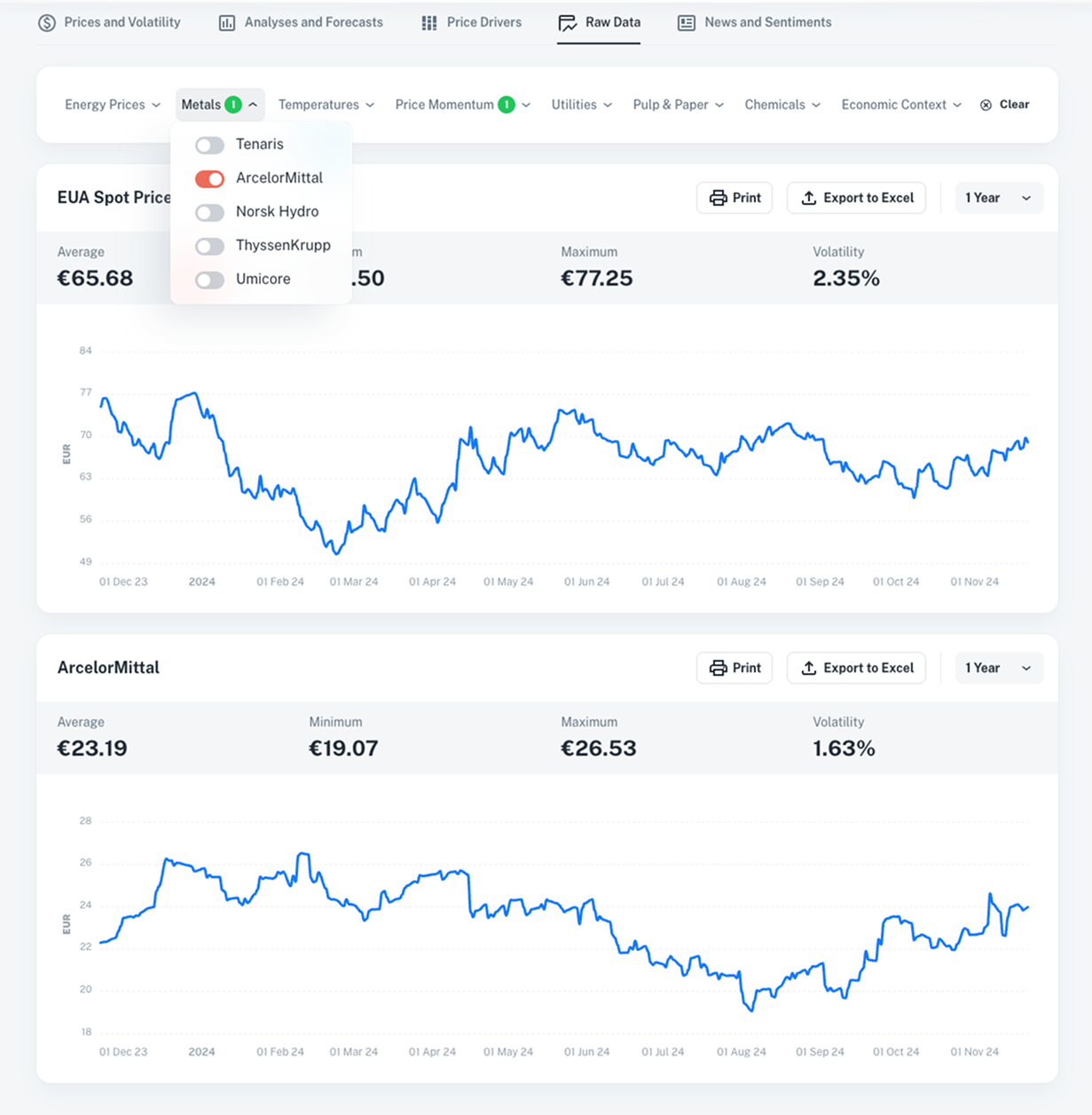
Task: Click the upload icon in ArcelorMittal Export button
Action: (809, 668)
